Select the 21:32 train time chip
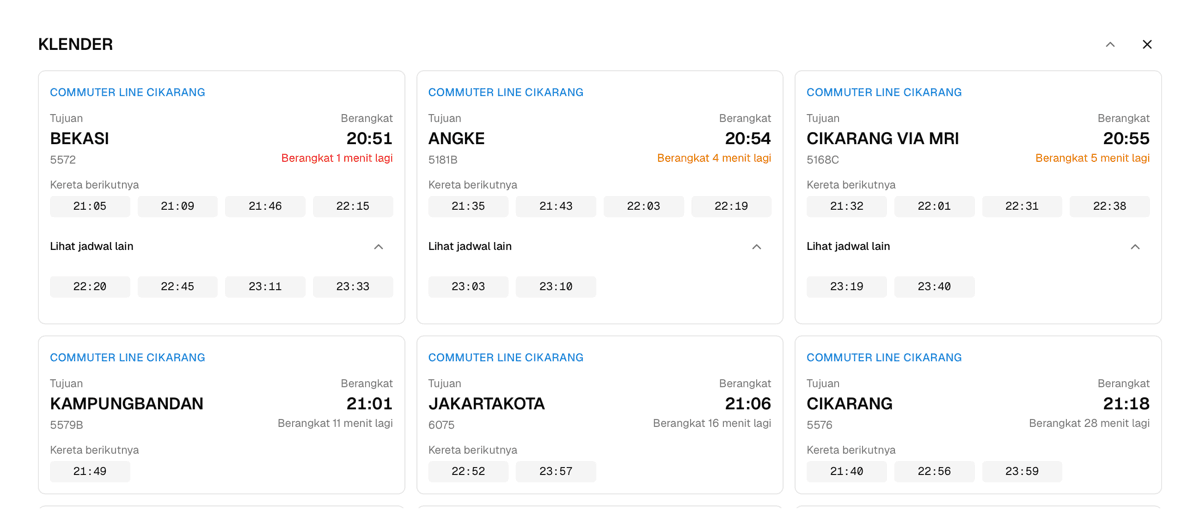 (x=847, y=207)
